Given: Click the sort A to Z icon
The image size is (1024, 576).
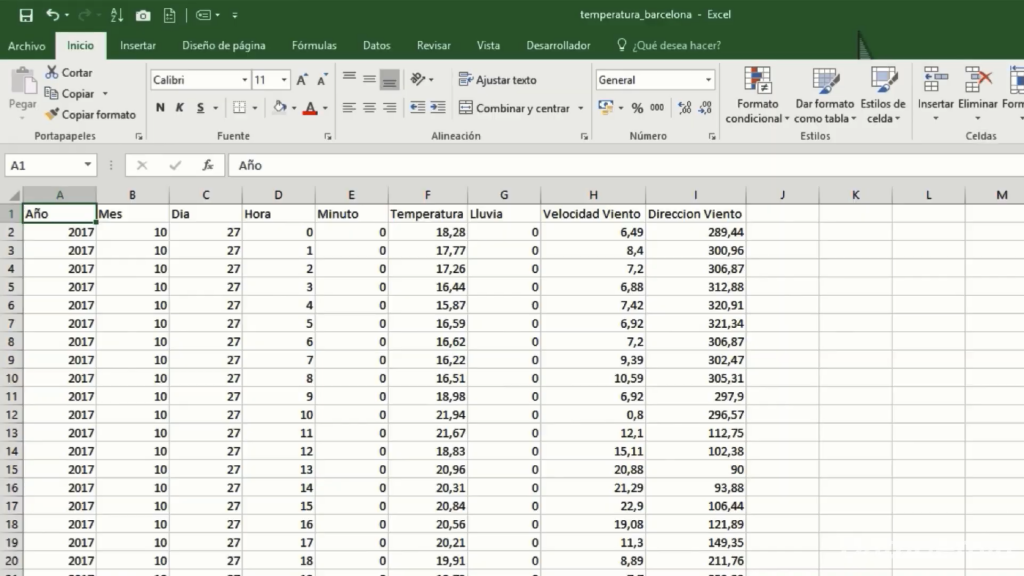Looking at the screenshot, I should [117, 15].
